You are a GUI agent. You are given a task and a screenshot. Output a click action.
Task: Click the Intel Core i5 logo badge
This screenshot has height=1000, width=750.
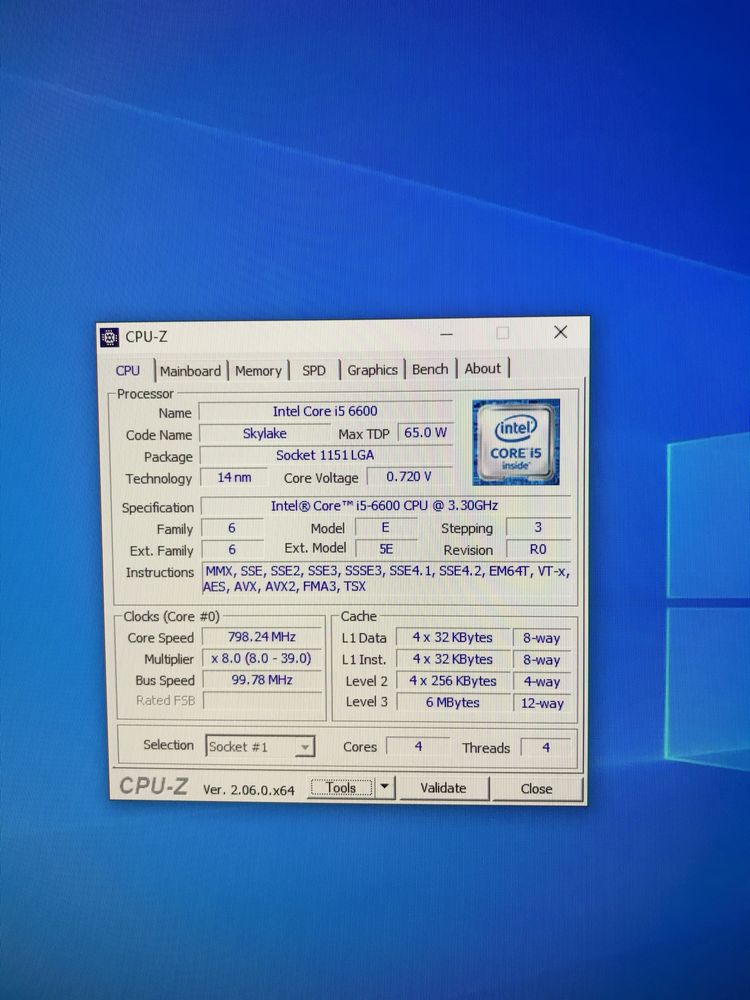[515, 441]
